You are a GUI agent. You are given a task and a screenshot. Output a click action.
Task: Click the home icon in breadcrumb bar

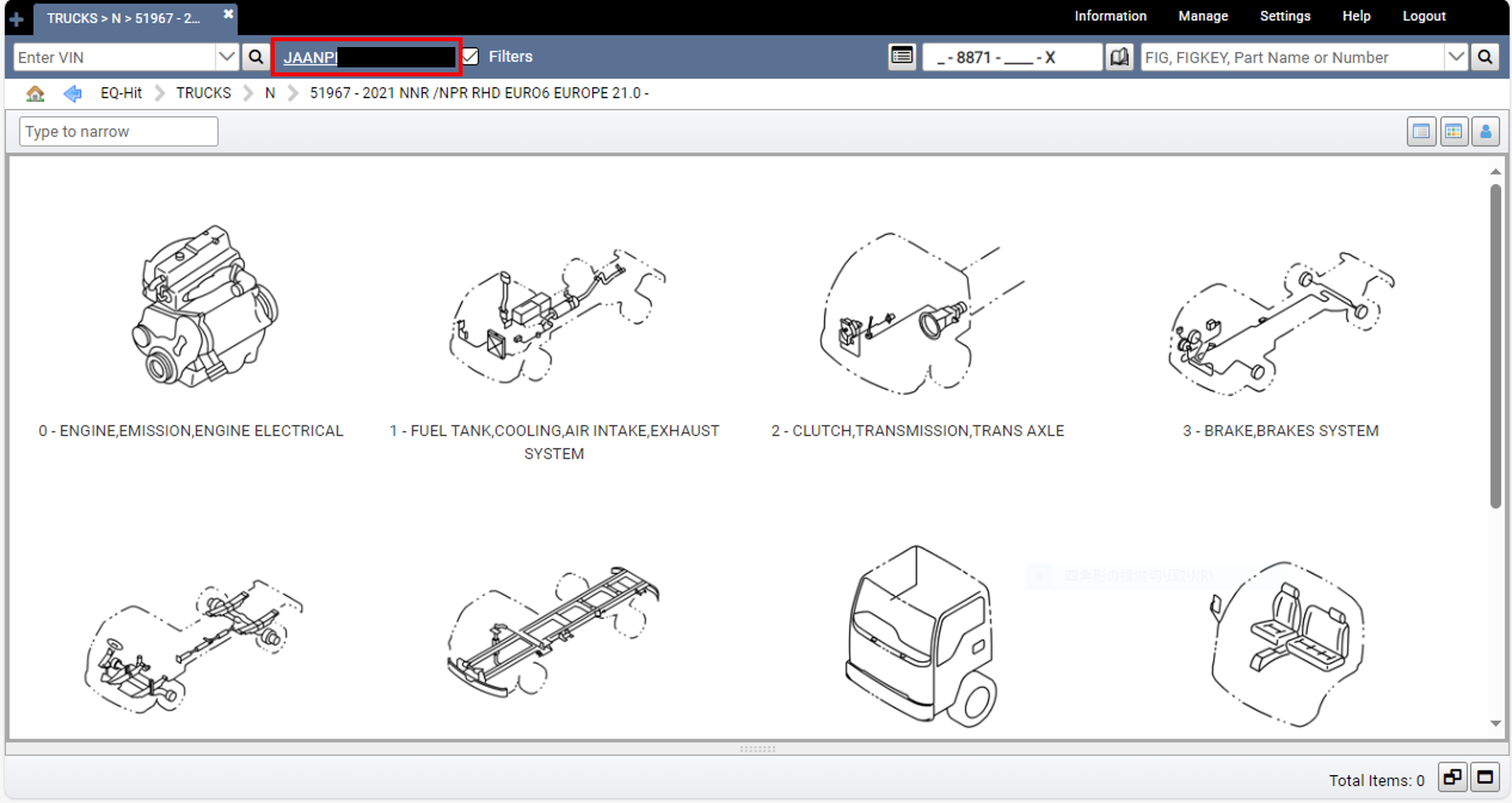35,93
